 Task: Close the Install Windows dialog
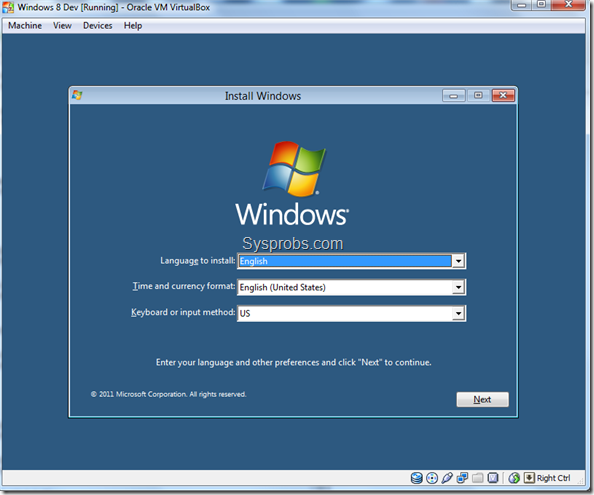(x=503, y=95)
